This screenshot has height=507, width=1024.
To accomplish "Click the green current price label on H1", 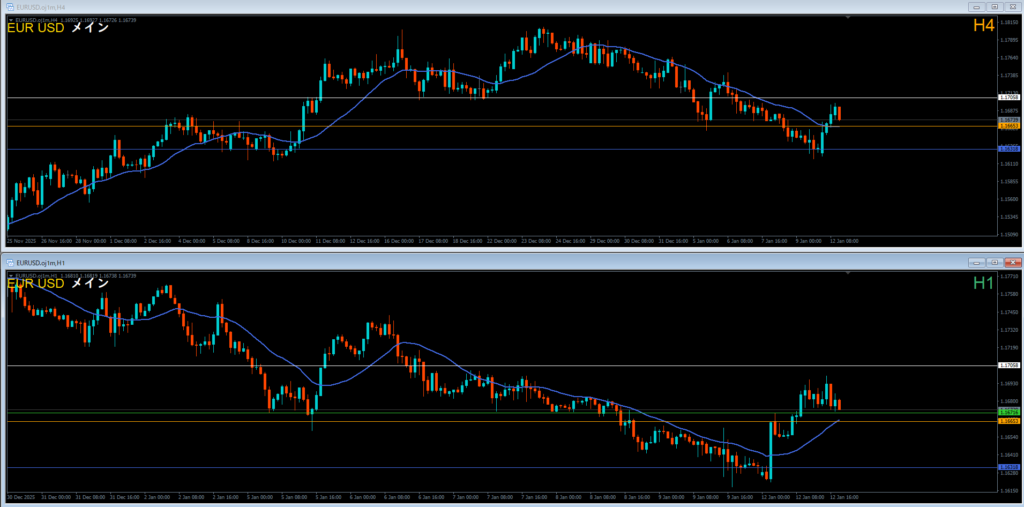I will point(1009,412).
